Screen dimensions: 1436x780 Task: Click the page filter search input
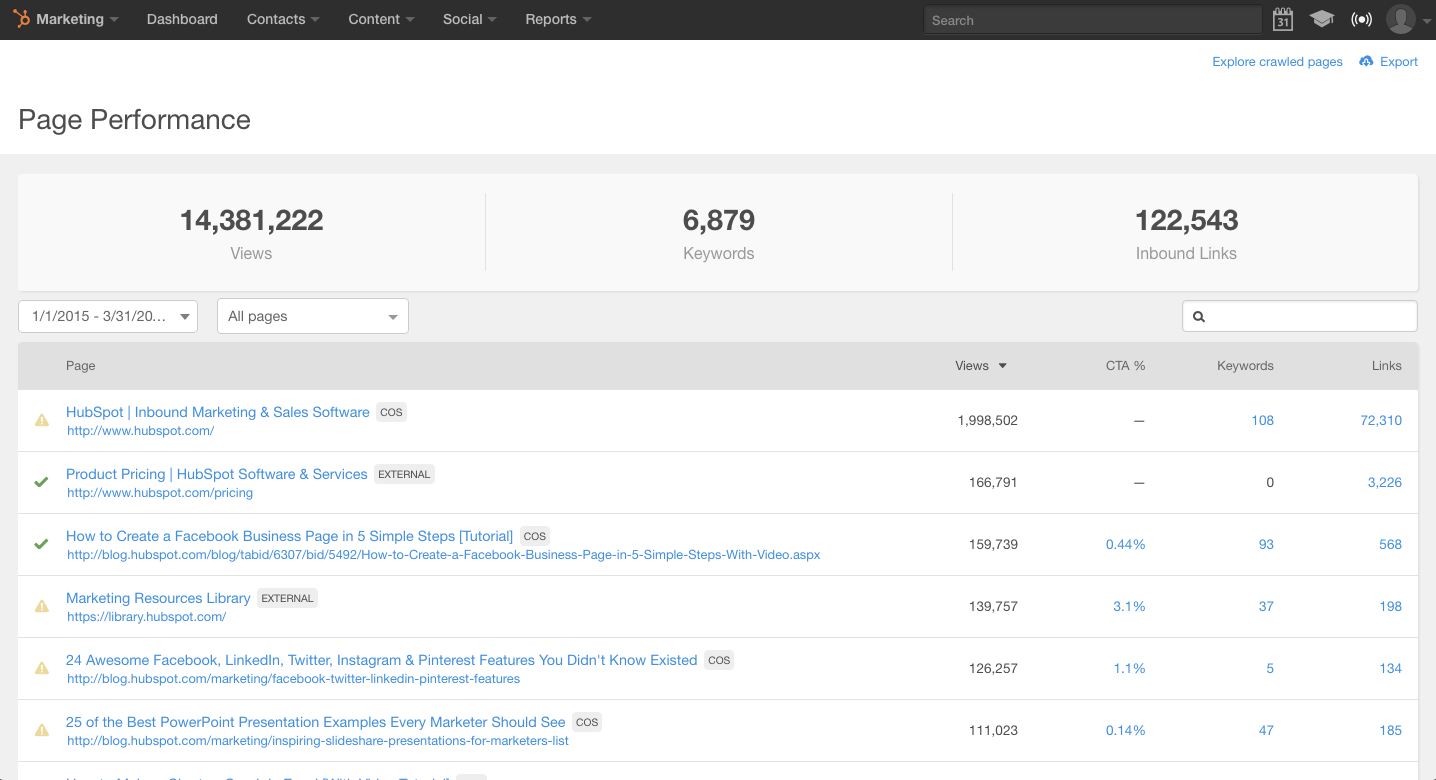(x=1299, y=316)
